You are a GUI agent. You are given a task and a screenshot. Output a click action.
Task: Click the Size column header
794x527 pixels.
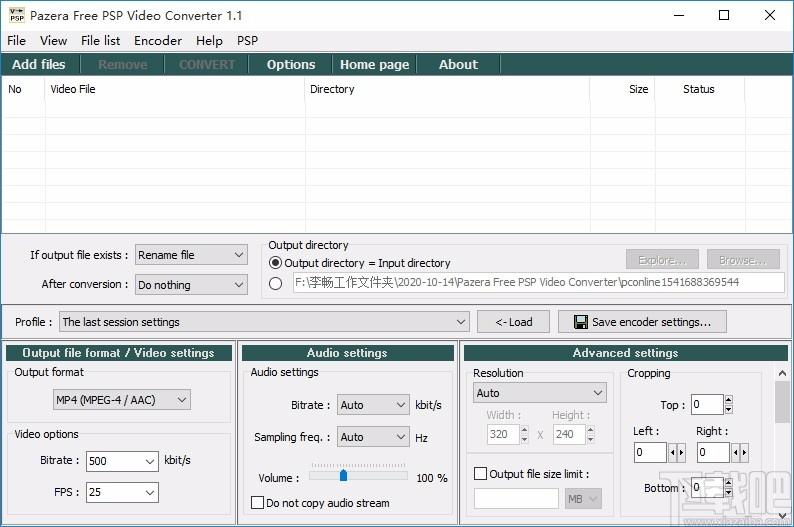(622, 89)
